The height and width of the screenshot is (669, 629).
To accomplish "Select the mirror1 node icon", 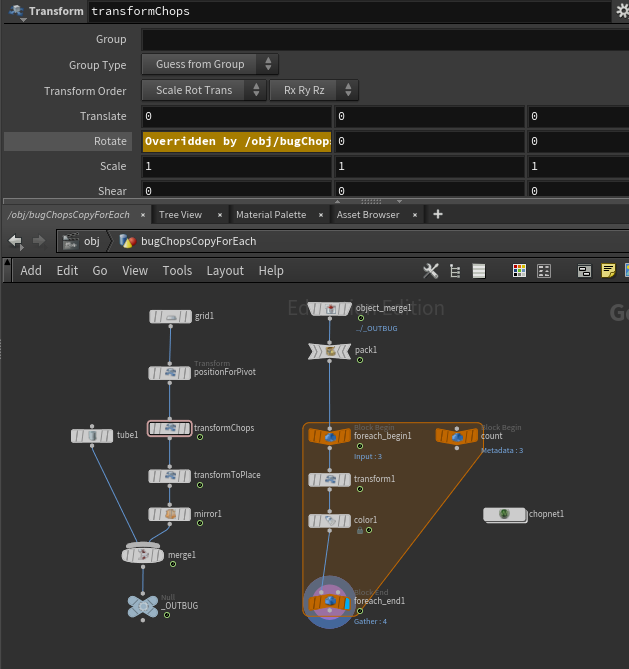I will click(170, 514).
